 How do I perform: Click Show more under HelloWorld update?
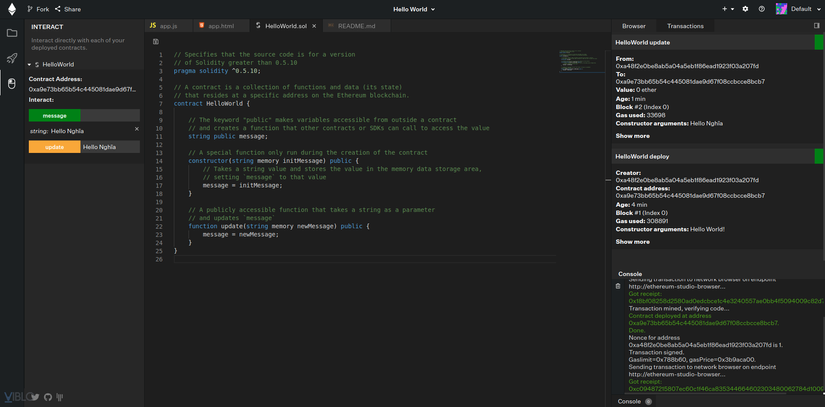click(632, 136)
